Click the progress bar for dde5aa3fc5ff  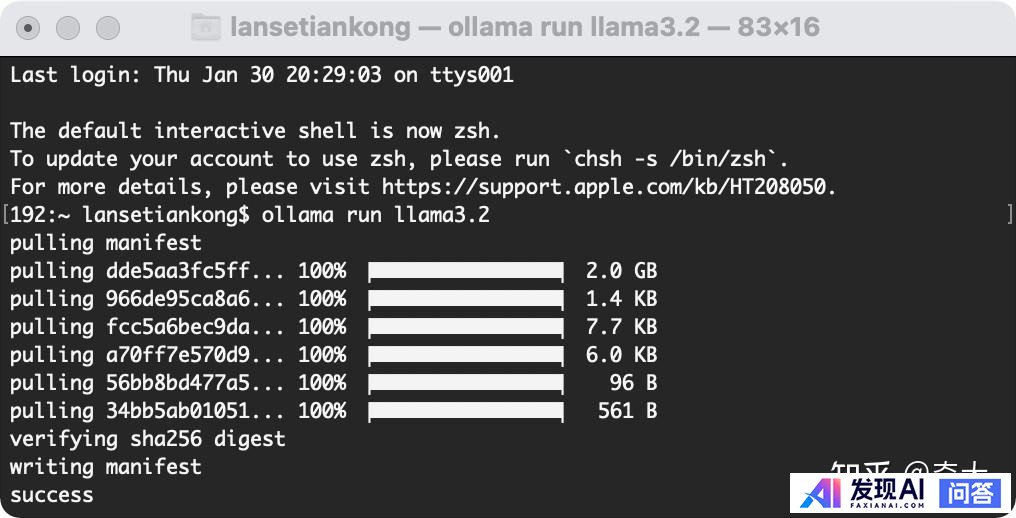pyautogui.click(x=465, y=271)
